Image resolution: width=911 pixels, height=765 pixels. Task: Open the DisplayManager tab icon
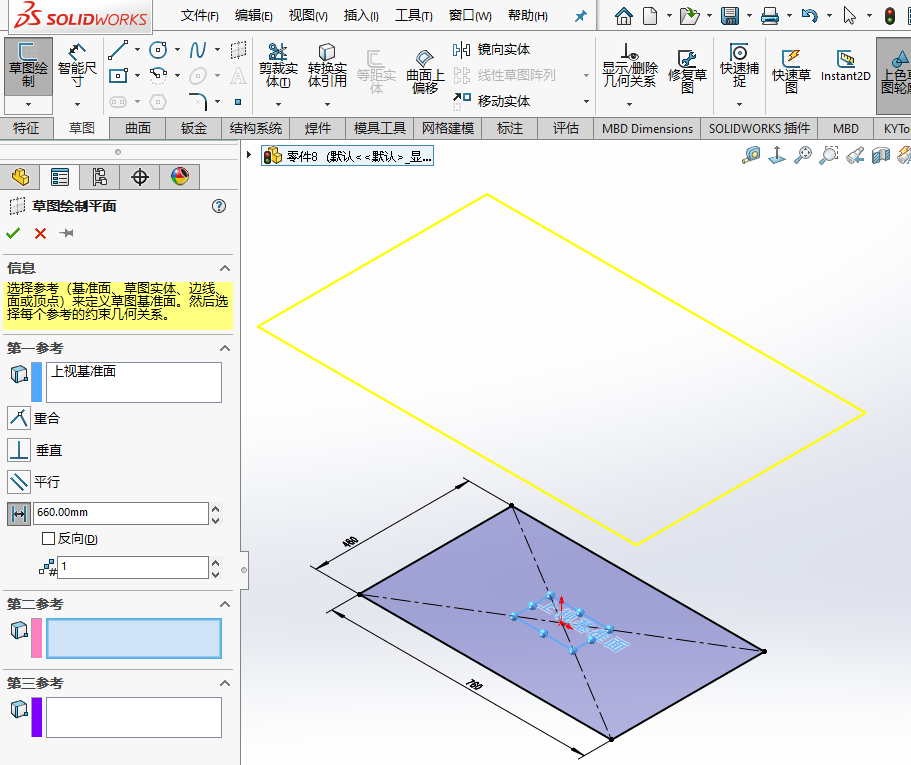click(180, 177)
